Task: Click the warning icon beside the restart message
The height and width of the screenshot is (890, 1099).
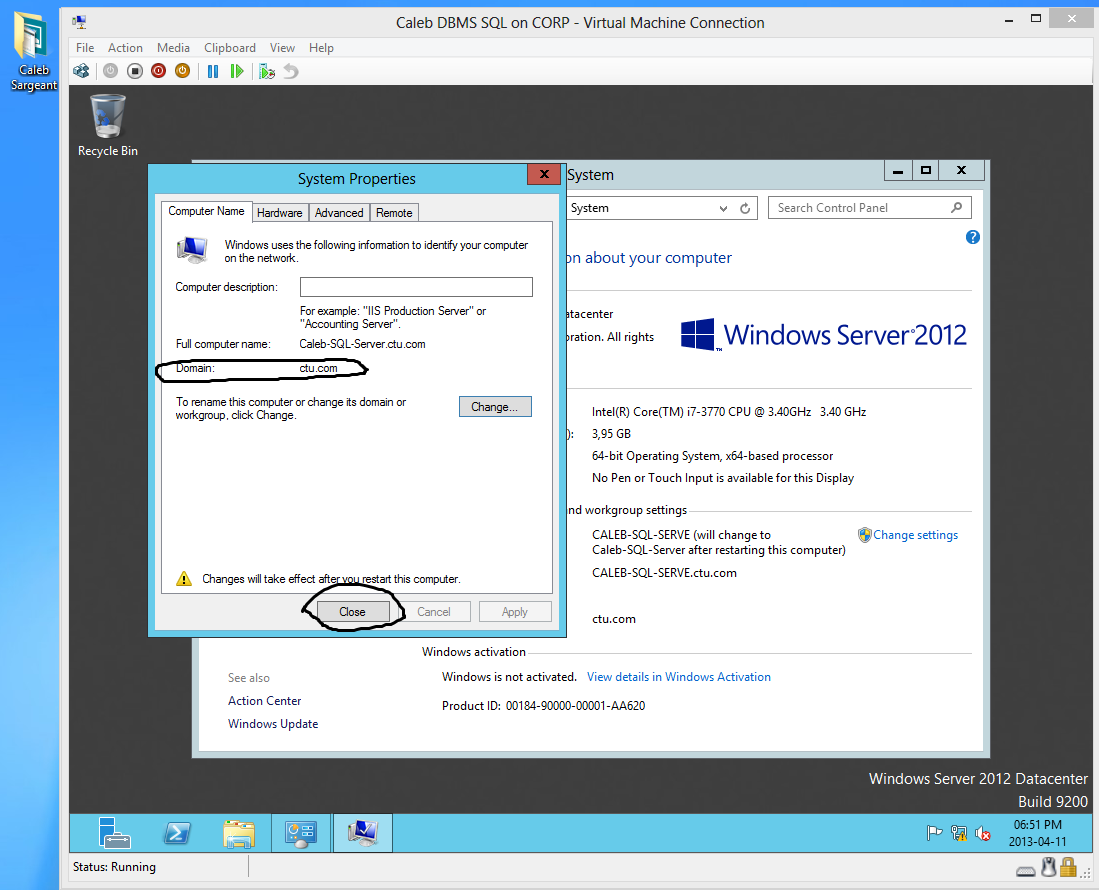Action: coord(184,578)
